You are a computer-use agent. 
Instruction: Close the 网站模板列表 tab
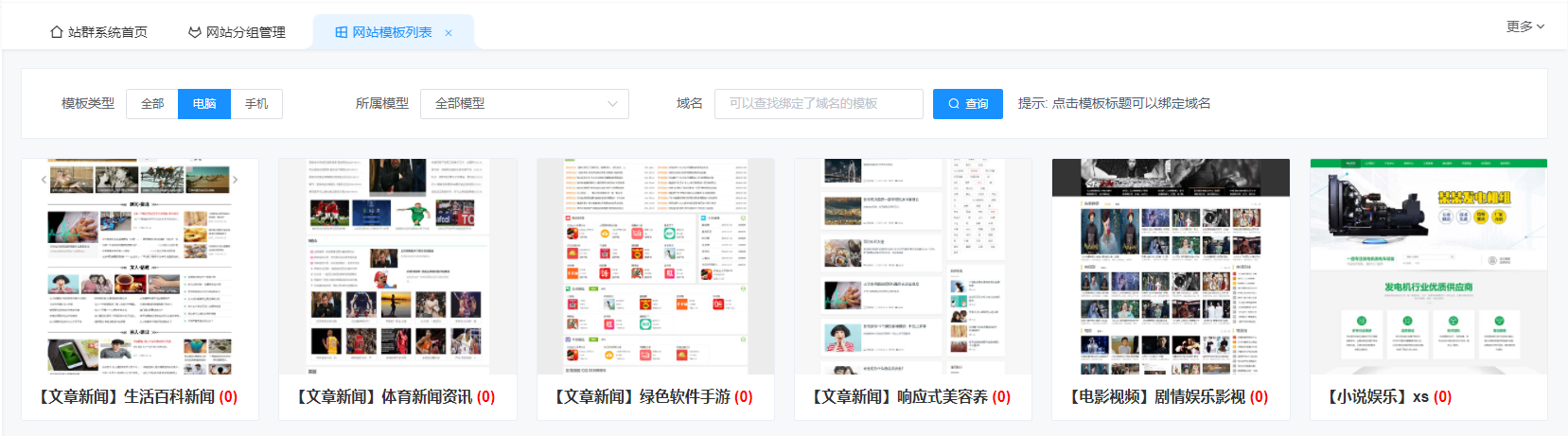[449, 33]
